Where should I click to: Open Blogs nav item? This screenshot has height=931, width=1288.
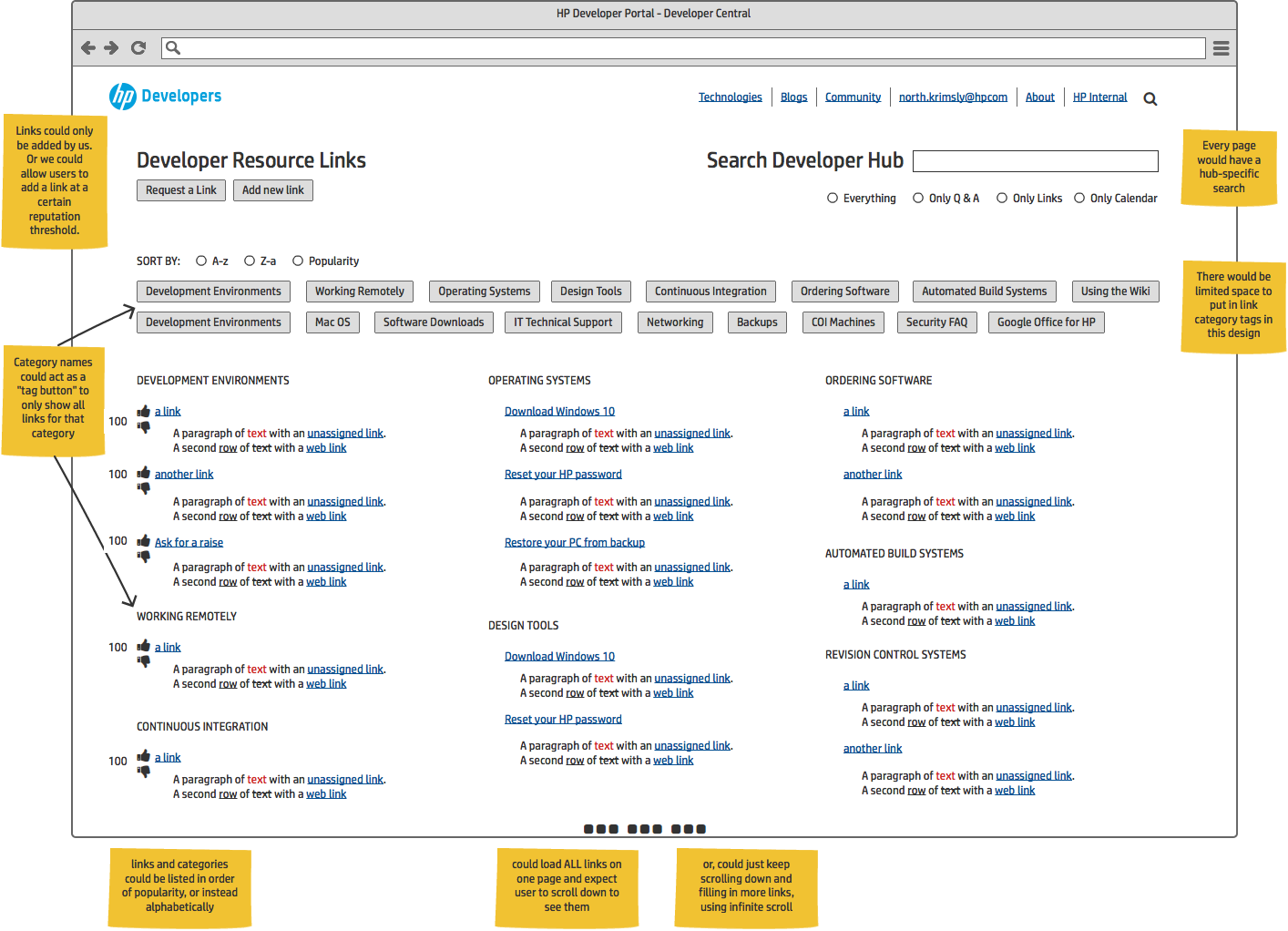[794, 97]
